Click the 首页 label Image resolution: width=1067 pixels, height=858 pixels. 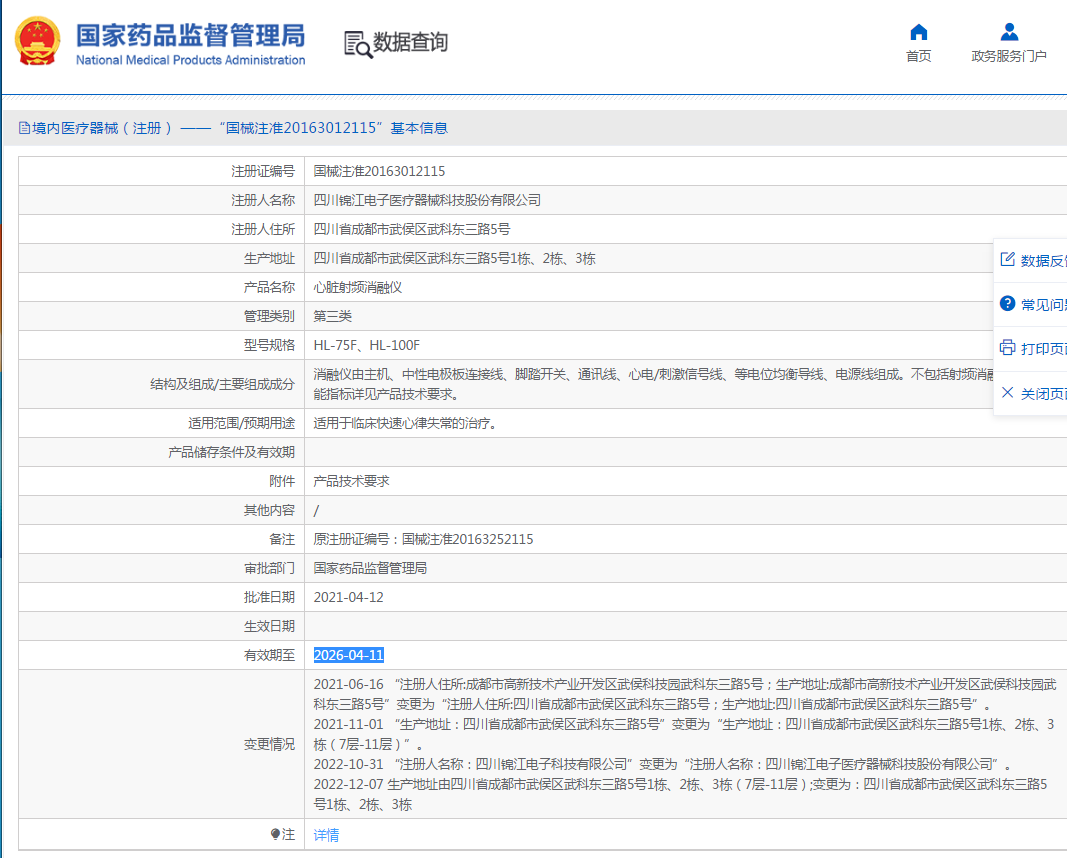(x=919, y=56)
